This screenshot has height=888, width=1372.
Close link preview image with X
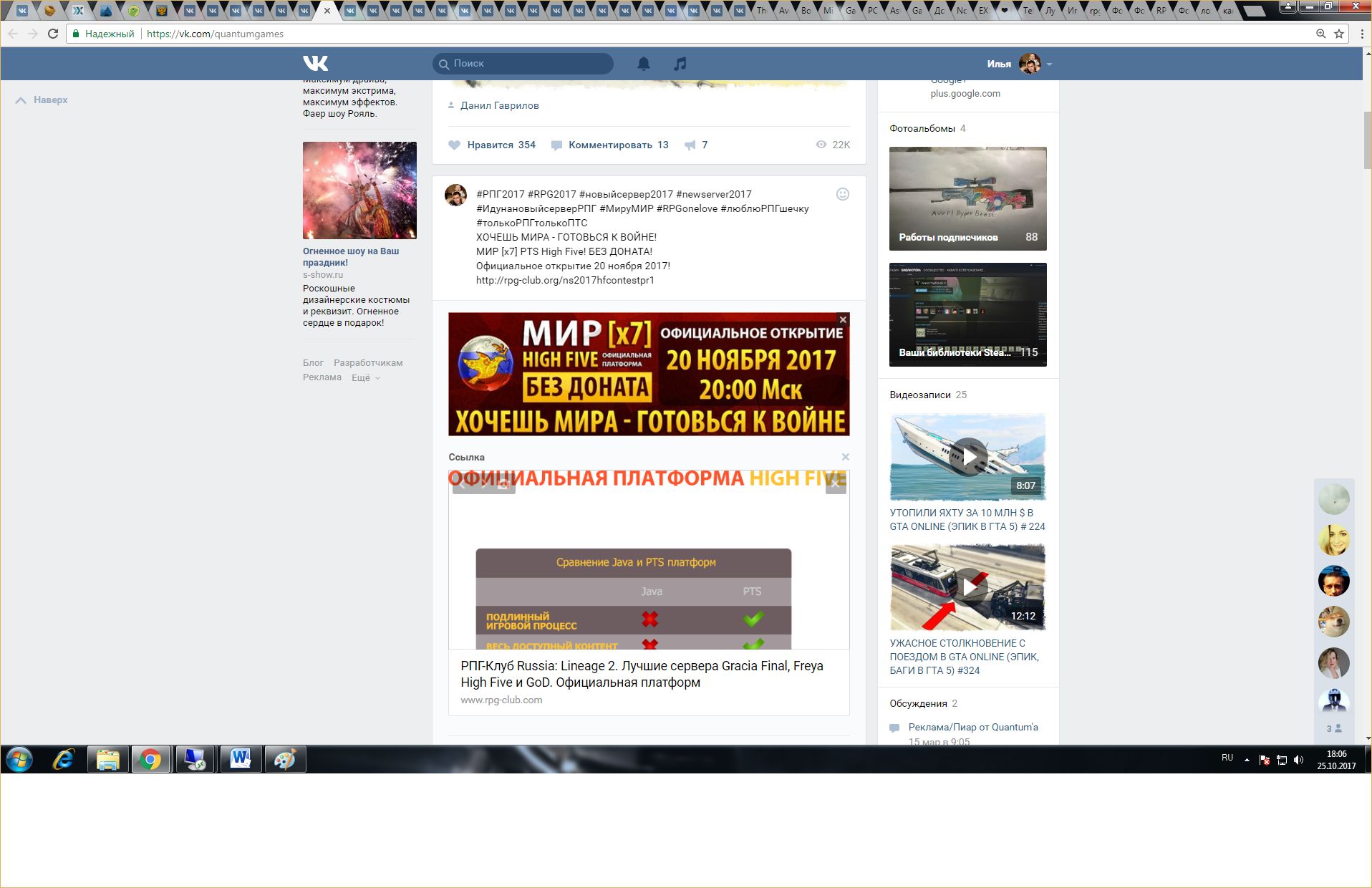point(836,484)
